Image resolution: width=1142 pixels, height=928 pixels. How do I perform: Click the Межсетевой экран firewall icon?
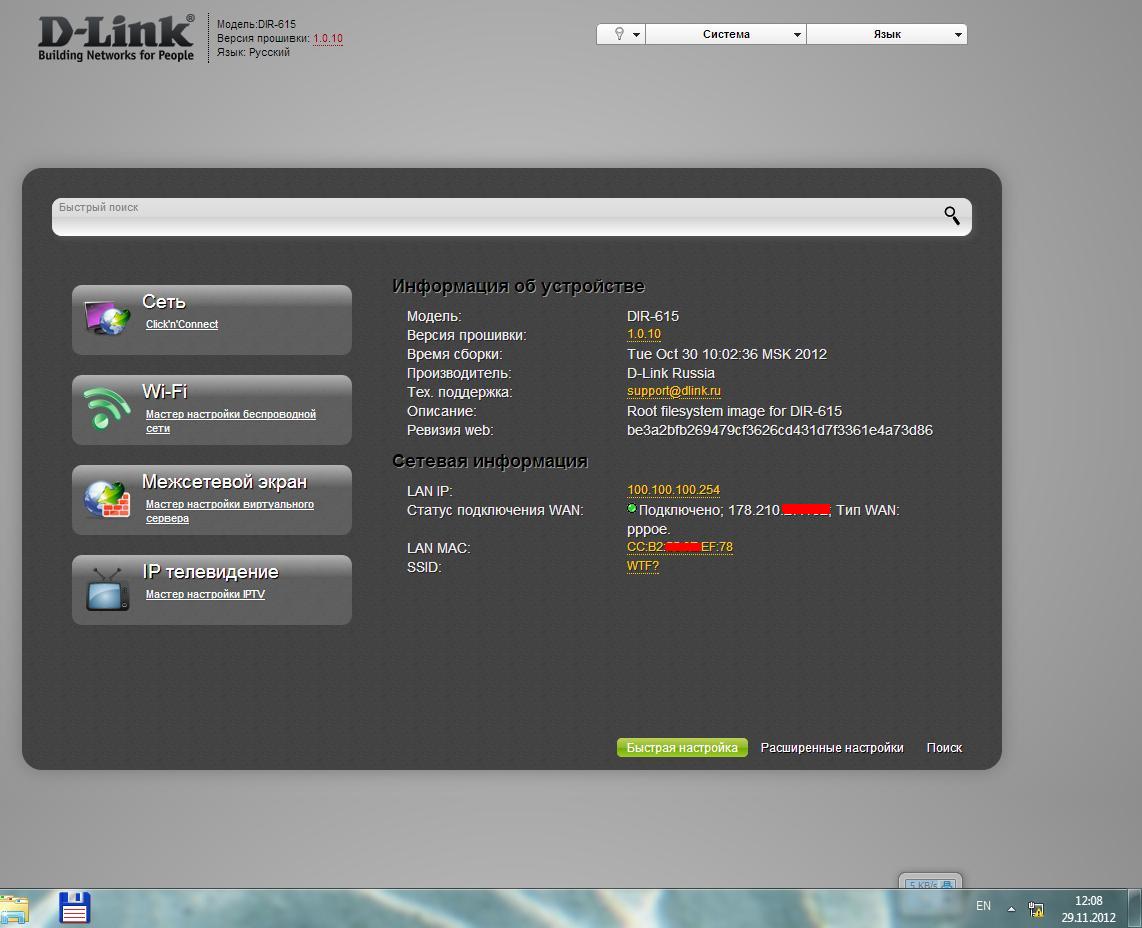tap(107, 499)
